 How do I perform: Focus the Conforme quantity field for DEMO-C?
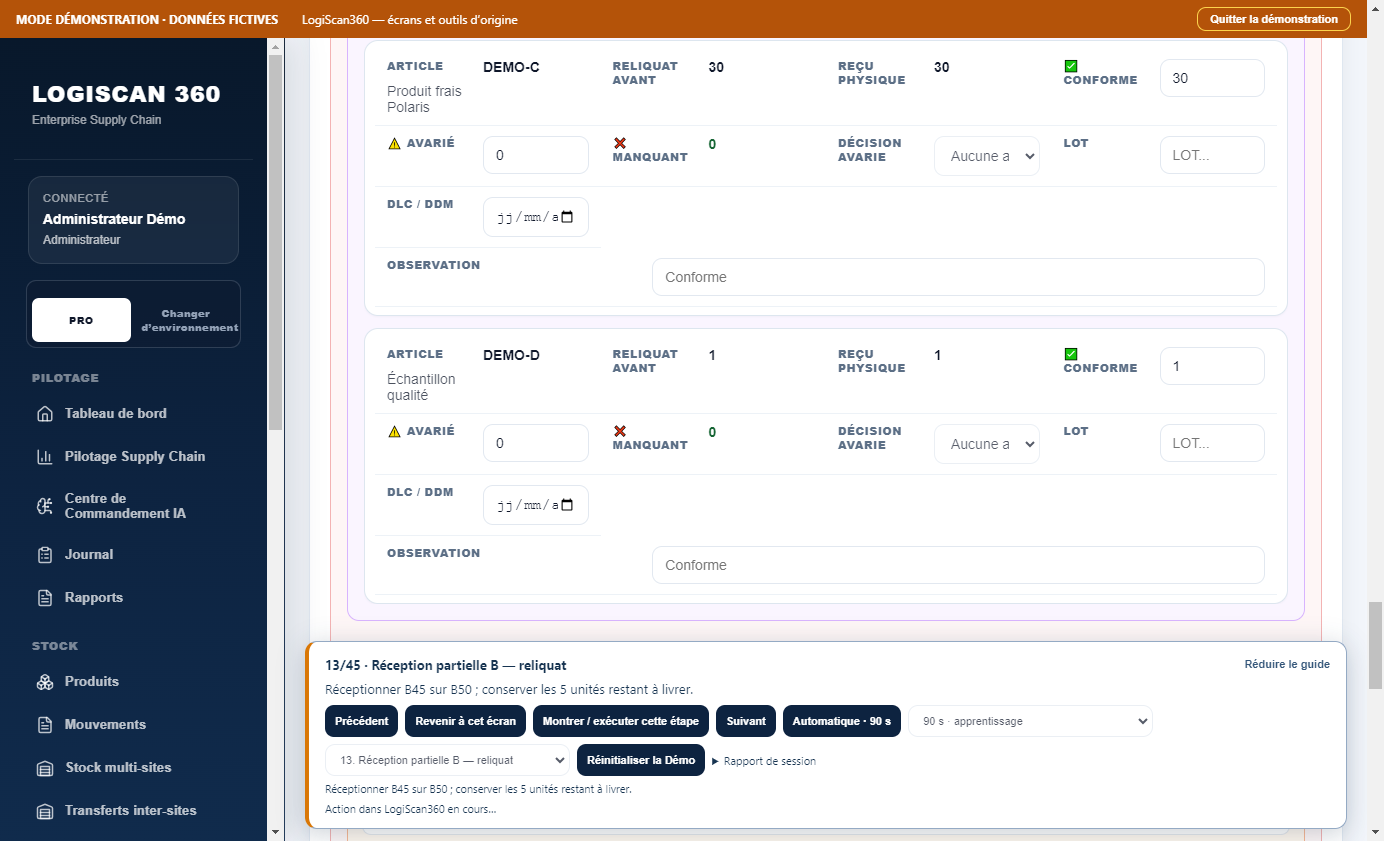(x=1212, y=78)
